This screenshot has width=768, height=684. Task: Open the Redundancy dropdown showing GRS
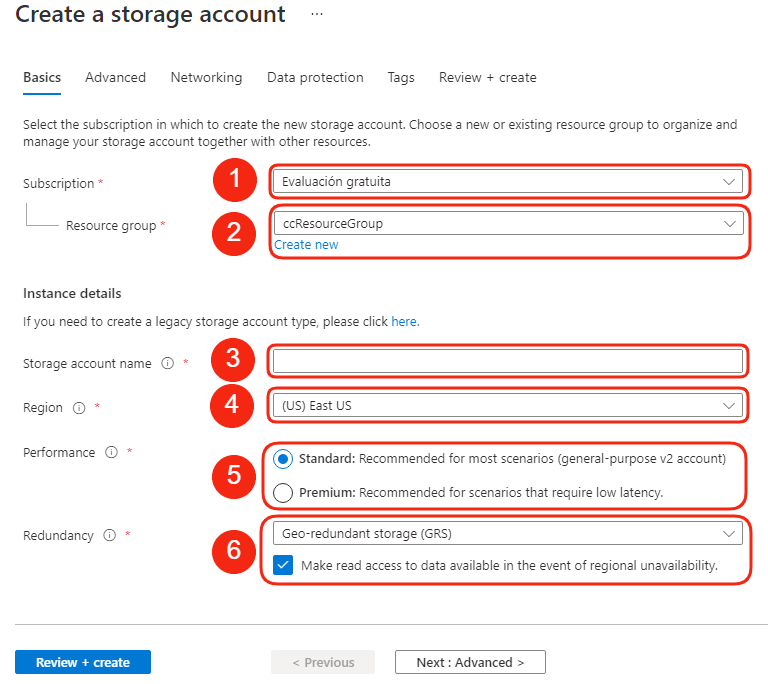point(508,533)
